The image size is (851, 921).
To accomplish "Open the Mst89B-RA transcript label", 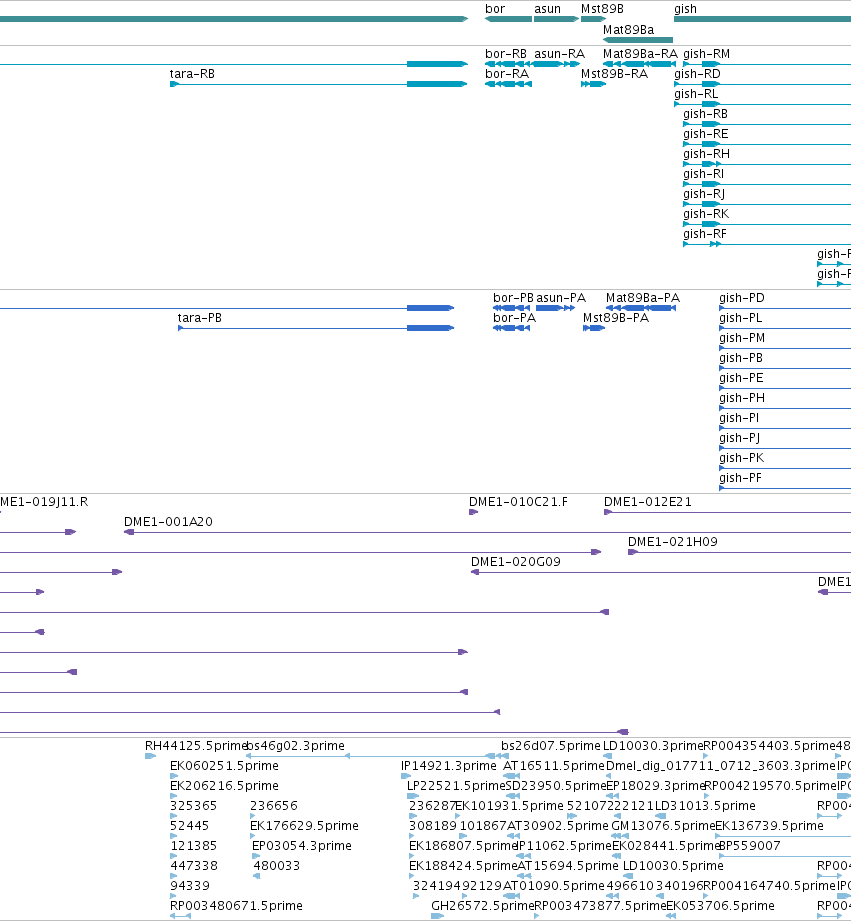I will click(614, 73).
